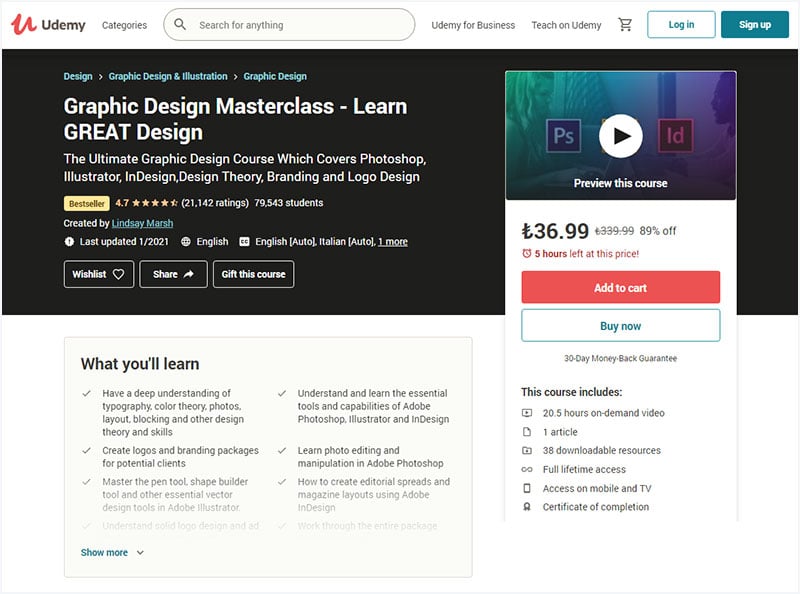The height and width of the screenshot is (594, 800).
Task: Open the shopping cart icon
Action: click(x=625, y=24)
